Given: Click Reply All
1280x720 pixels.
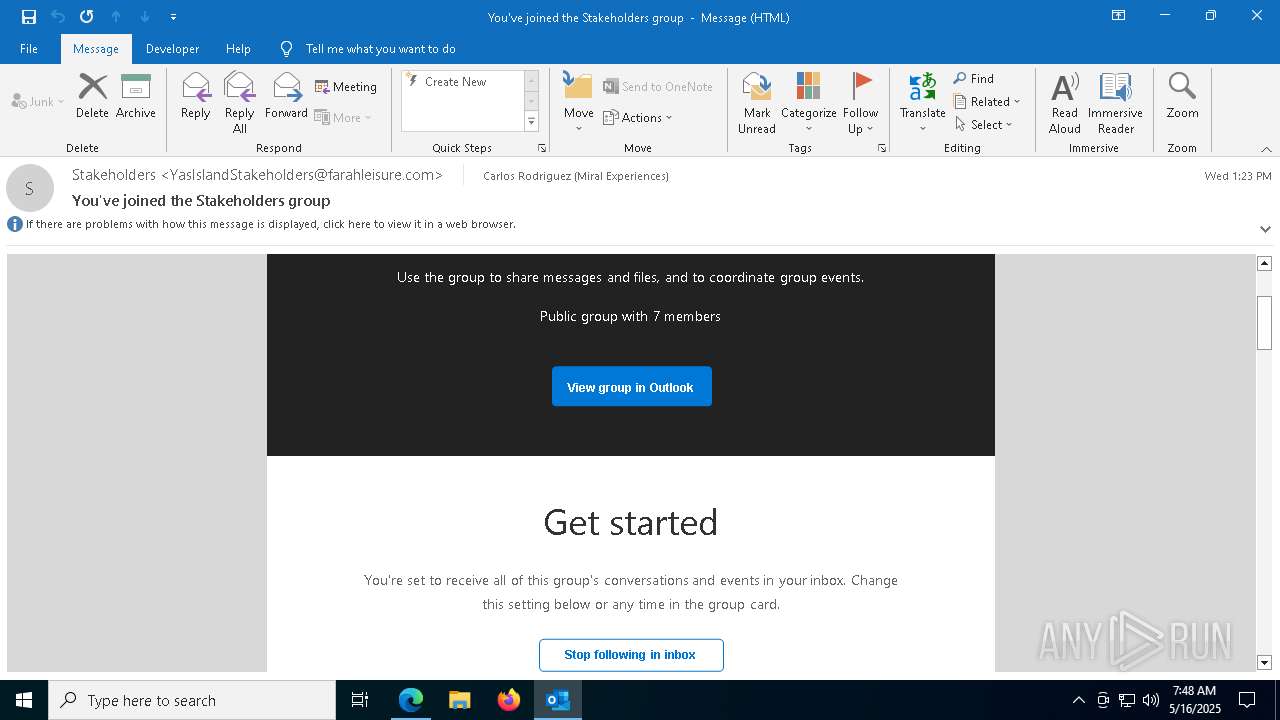Looking at the screenshot, I should point(239,102).
